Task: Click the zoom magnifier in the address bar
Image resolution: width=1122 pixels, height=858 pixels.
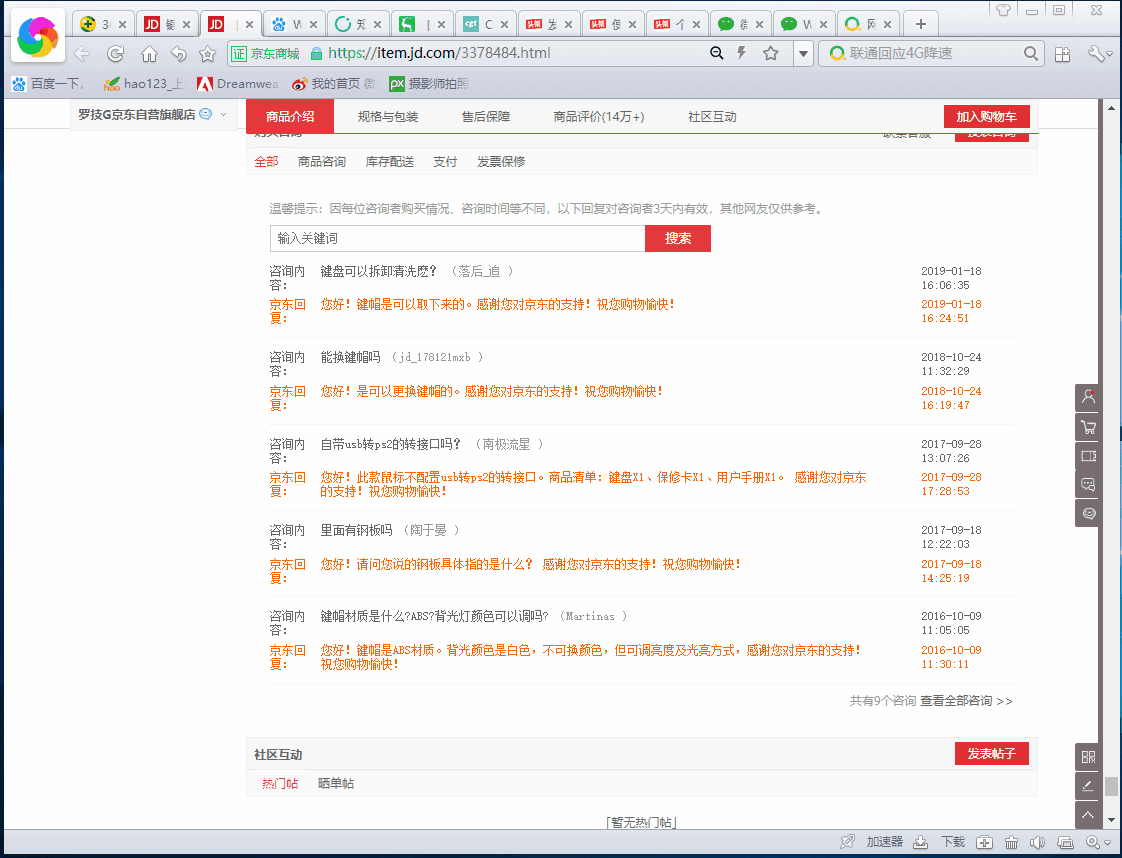Action: coord(716,53)
